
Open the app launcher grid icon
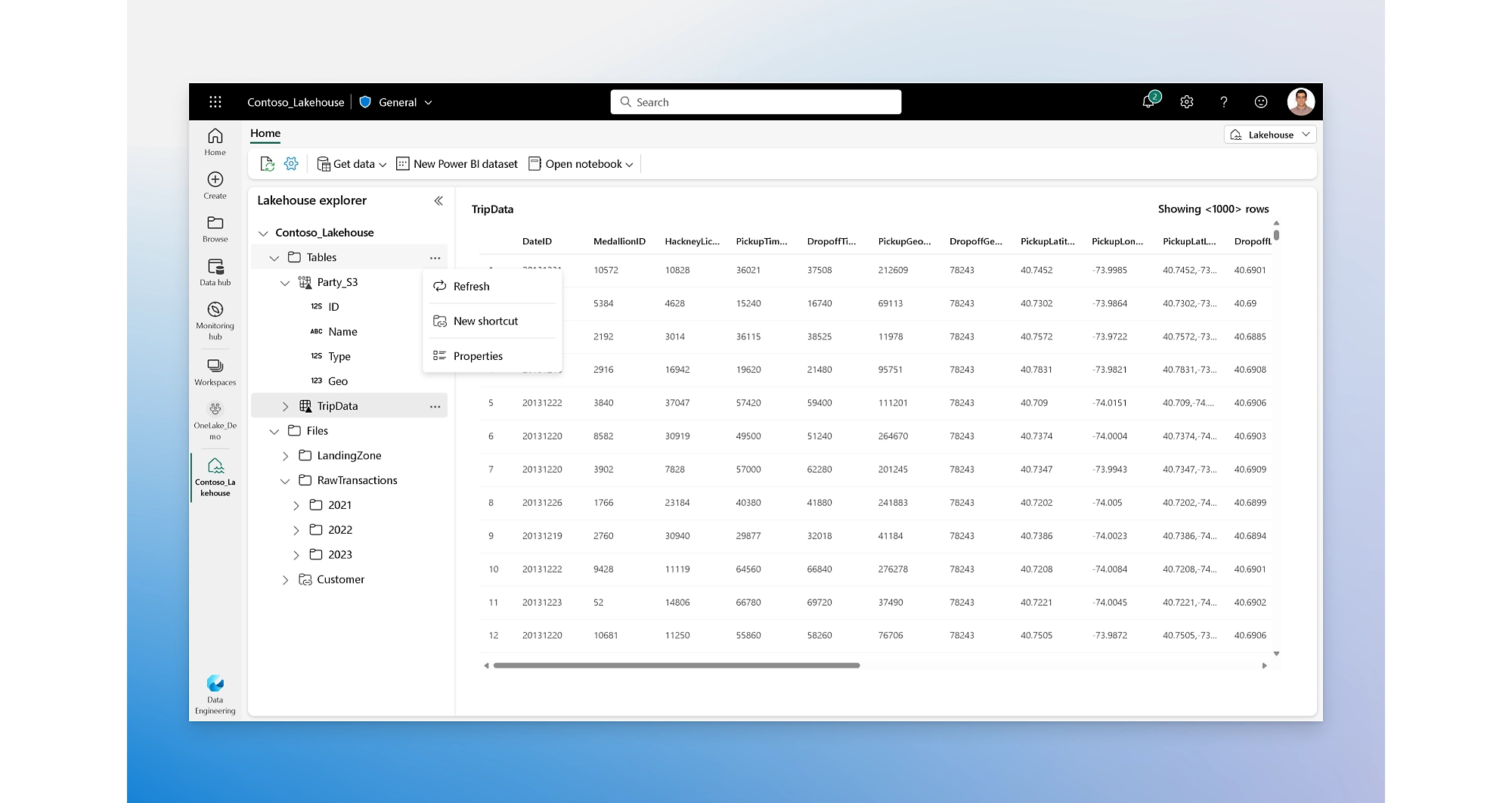[215, 102]
